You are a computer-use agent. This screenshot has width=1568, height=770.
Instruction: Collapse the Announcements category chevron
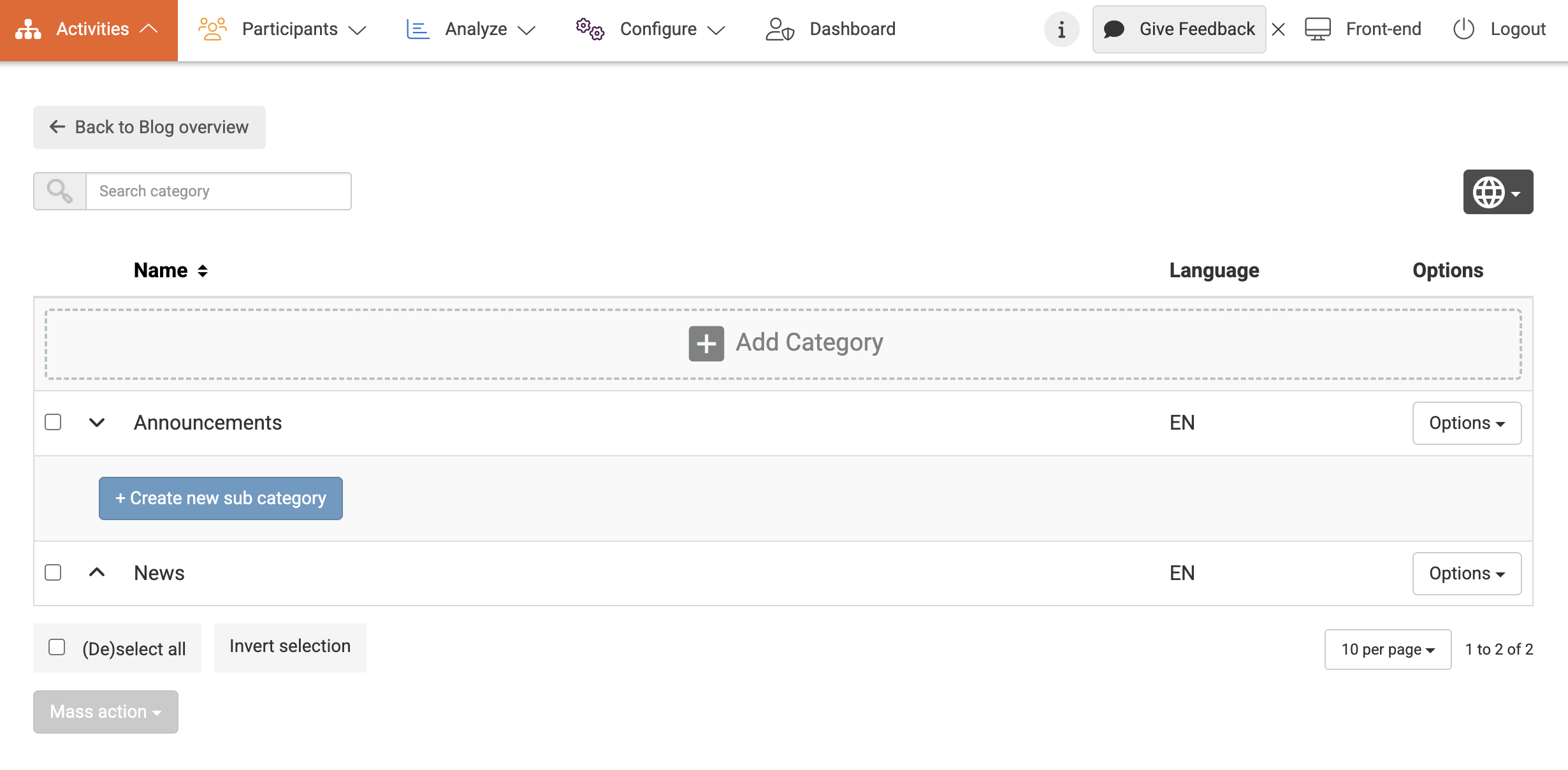coord(96,423)
